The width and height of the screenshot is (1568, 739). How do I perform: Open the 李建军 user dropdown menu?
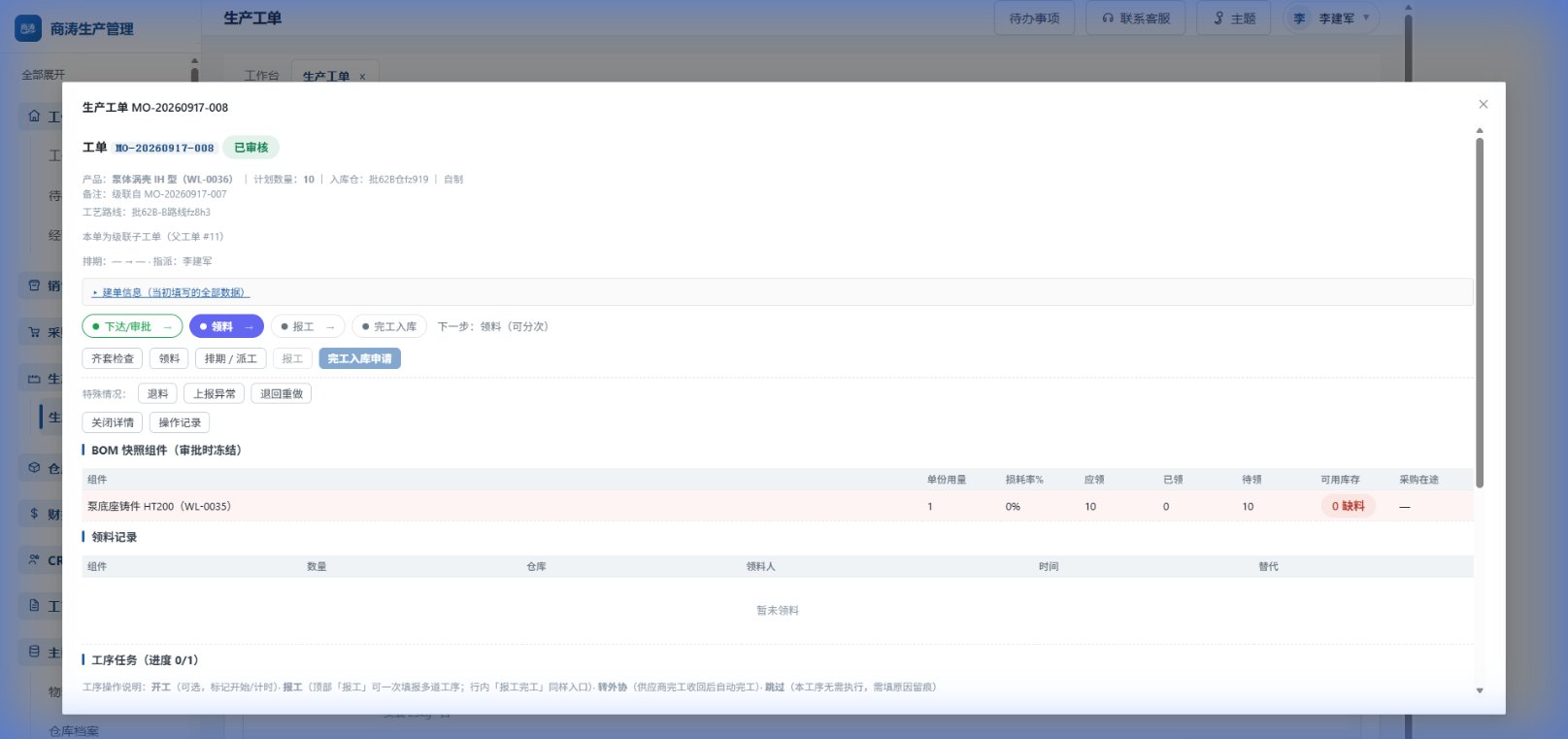click(x=1332, y=18)
